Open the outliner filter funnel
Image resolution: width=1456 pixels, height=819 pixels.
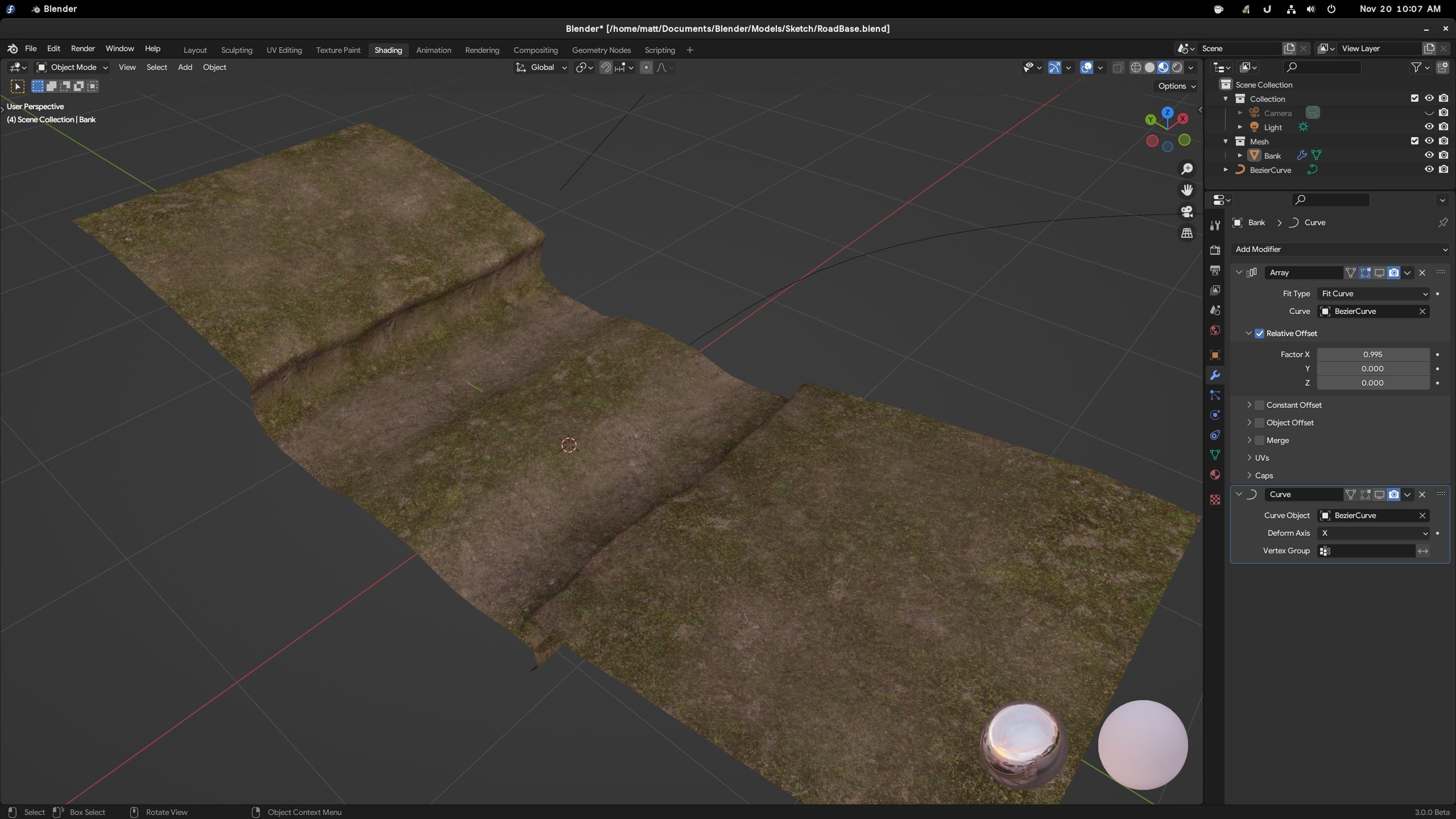[1416, 67]
